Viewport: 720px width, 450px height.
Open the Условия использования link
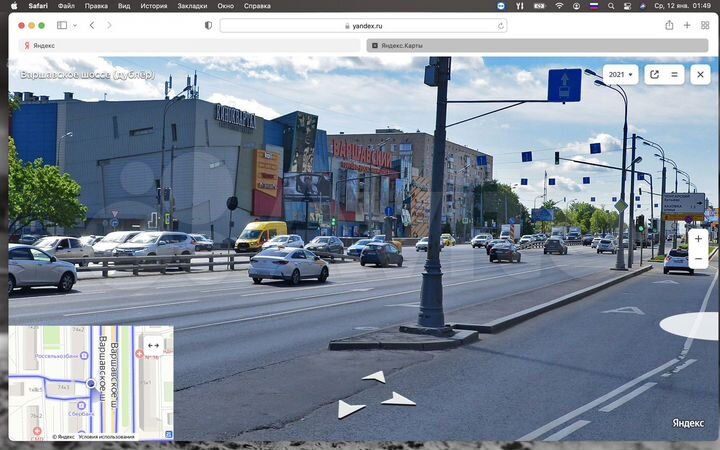(107, 437)
